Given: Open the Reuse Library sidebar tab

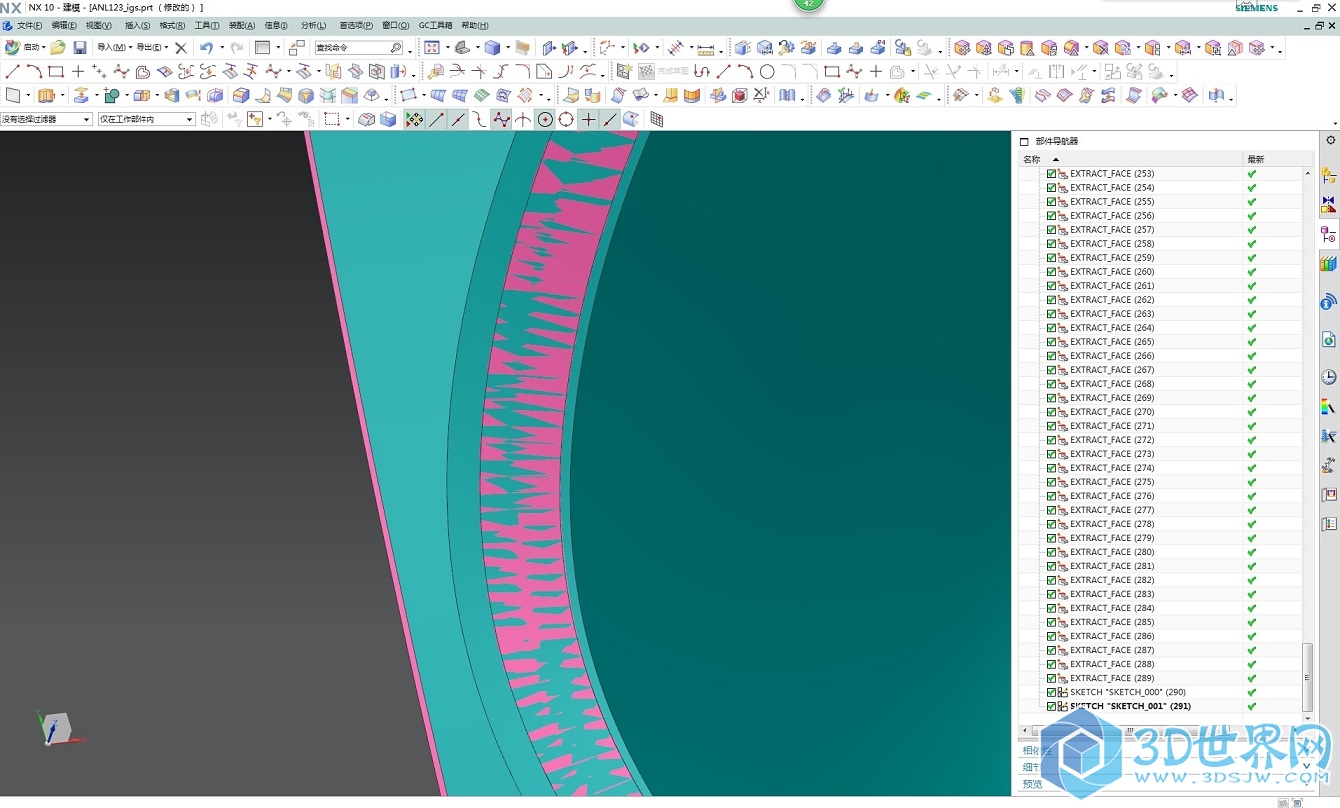Looking at the screenshot, I should coord(1329,264).
